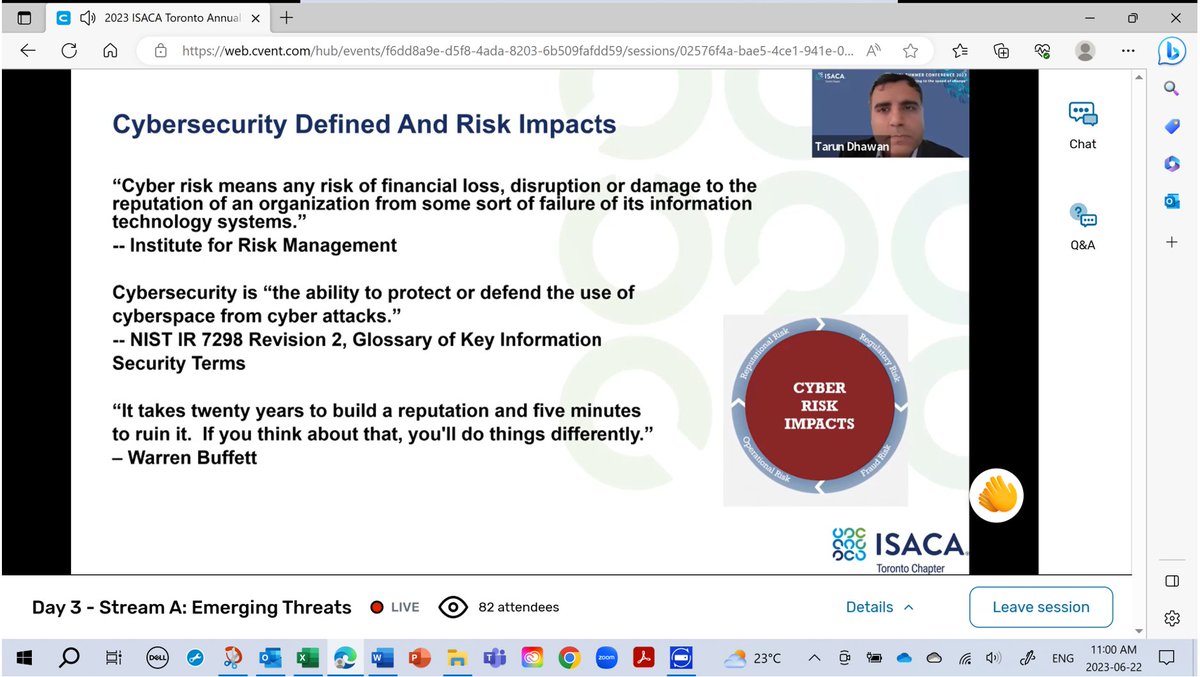Open Snipping Tool from taskbar
1200x677 pixels.
tap(231, 658)
